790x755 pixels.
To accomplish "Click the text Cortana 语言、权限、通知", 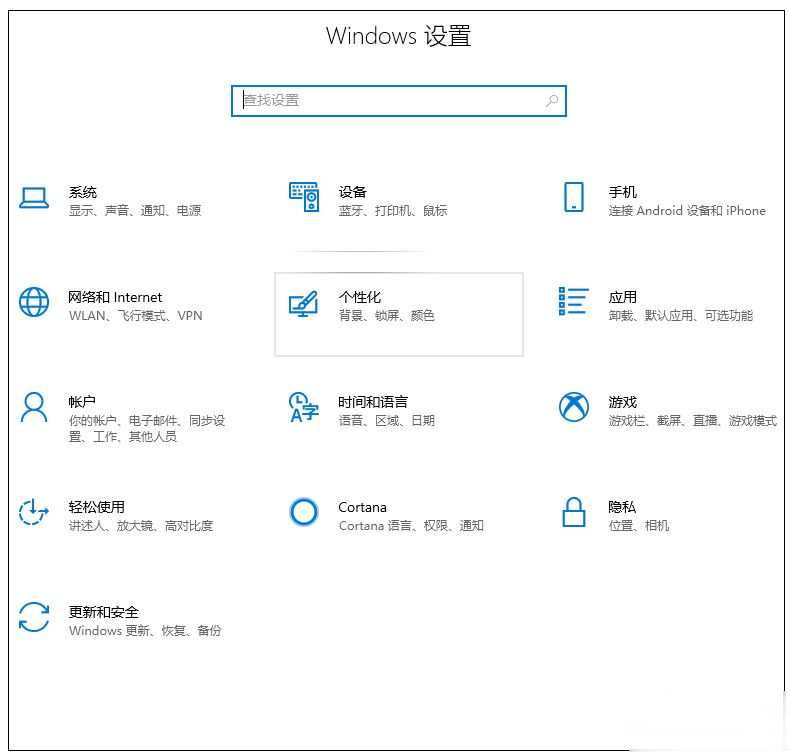I will pyautogui.click(x=411, y=526).
